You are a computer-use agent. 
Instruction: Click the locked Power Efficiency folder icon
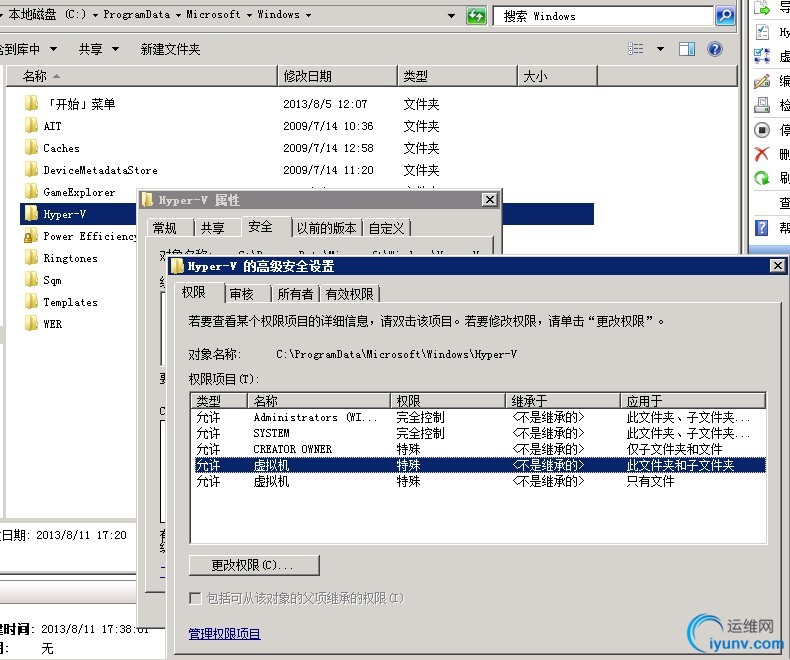(x=31, y=236)
